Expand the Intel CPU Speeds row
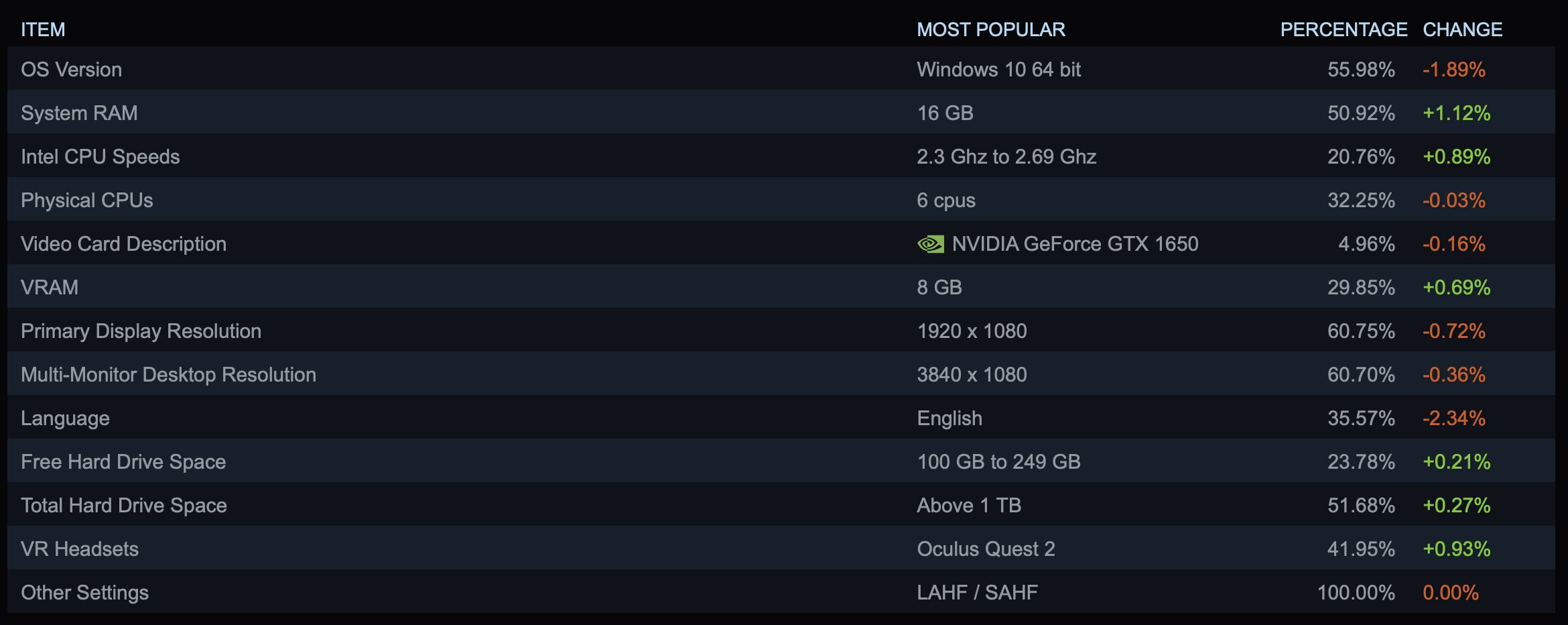This screenshot has height=625, width=1568. coord(781,156)
